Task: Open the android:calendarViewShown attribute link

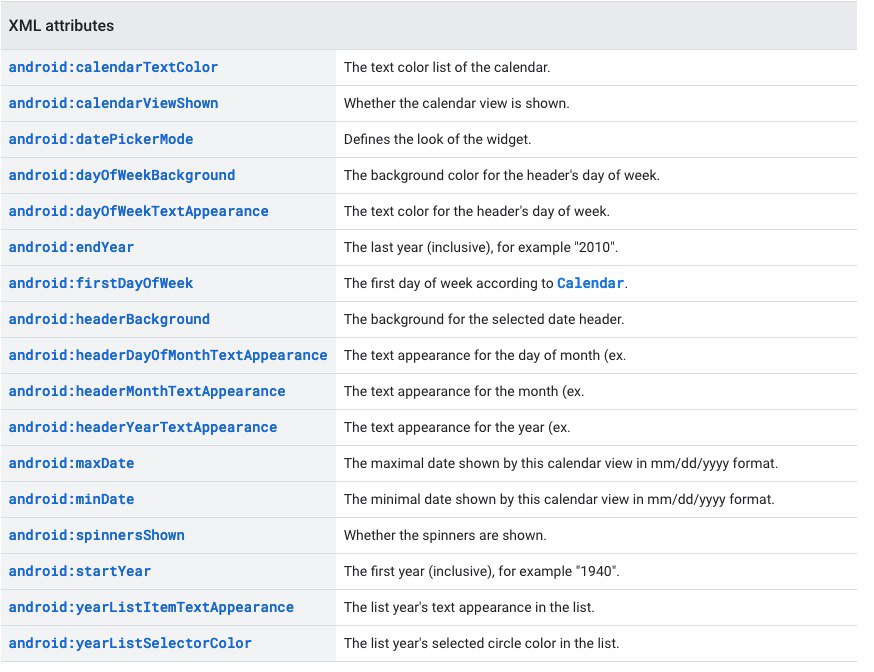Action: pos(113,103)
